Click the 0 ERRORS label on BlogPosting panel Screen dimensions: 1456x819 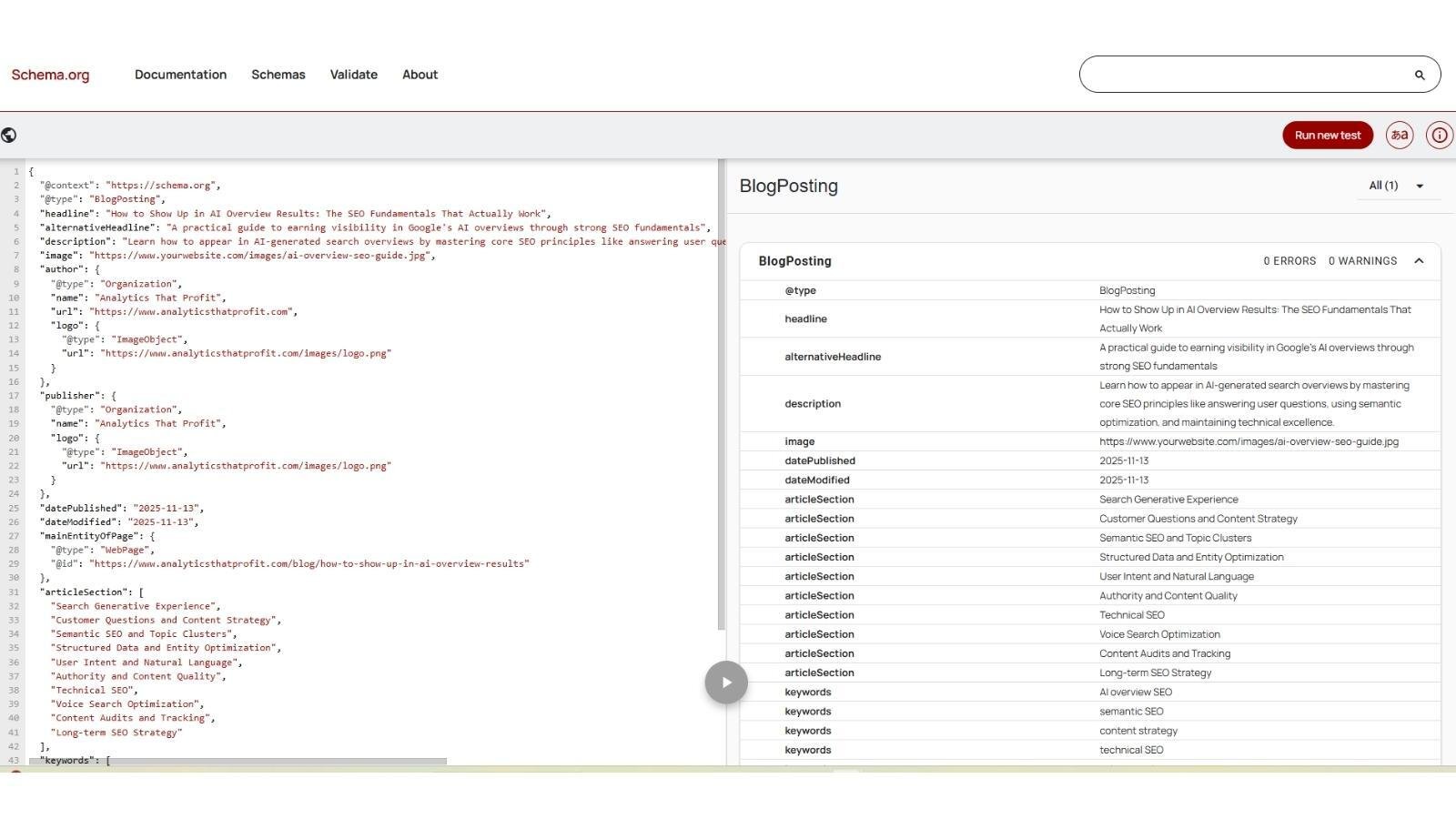1289,261
